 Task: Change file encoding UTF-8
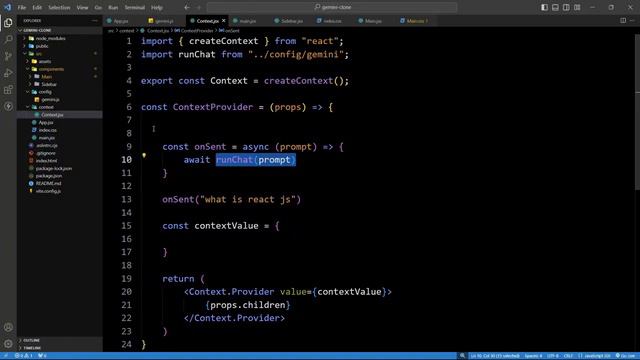click(553, 356)
